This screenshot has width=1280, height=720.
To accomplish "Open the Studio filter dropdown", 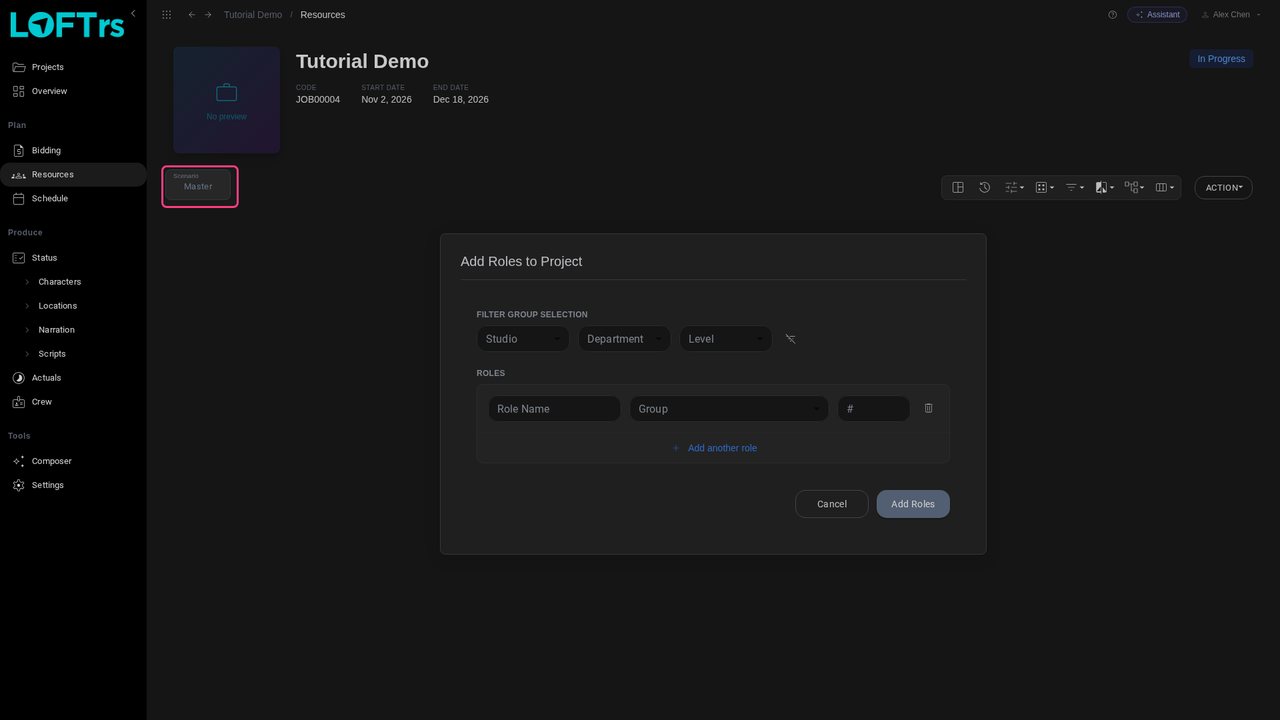I will point(523,339).
